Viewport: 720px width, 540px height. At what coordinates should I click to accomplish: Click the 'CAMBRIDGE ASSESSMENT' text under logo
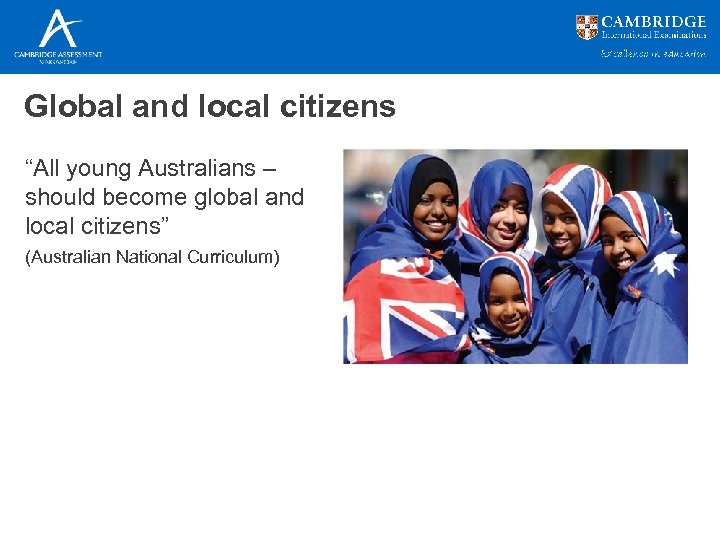point(58,54)
